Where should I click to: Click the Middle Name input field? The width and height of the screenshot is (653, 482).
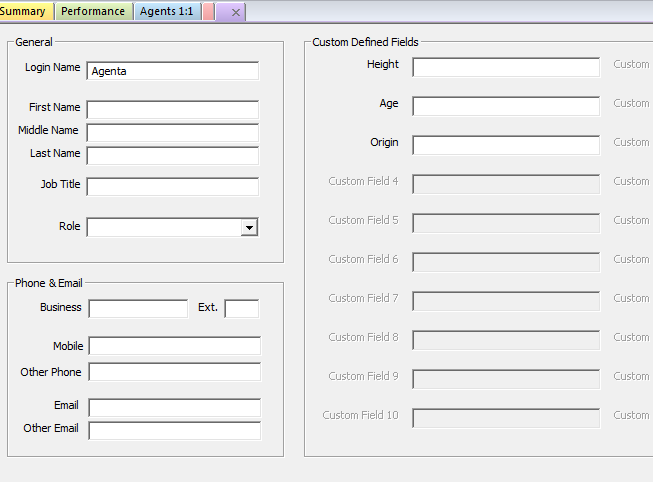point(172,132)
